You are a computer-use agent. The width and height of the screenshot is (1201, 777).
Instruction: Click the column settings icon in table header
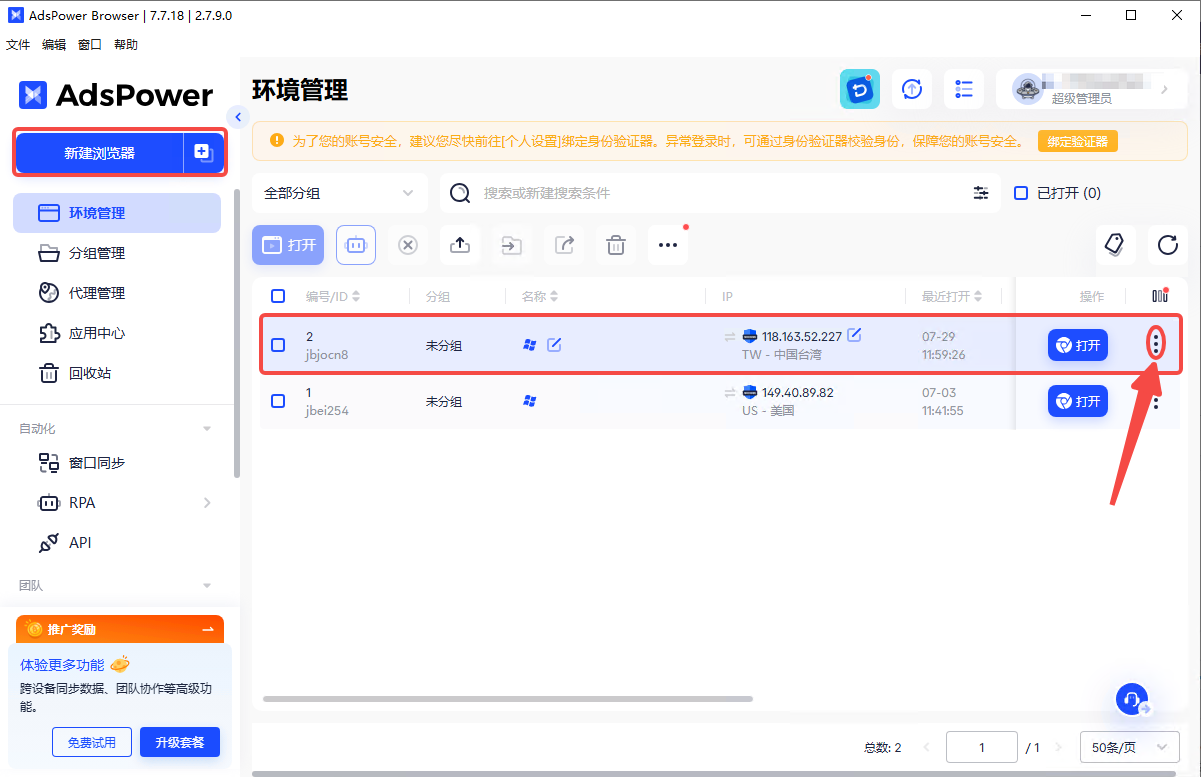pos(1159,296)
